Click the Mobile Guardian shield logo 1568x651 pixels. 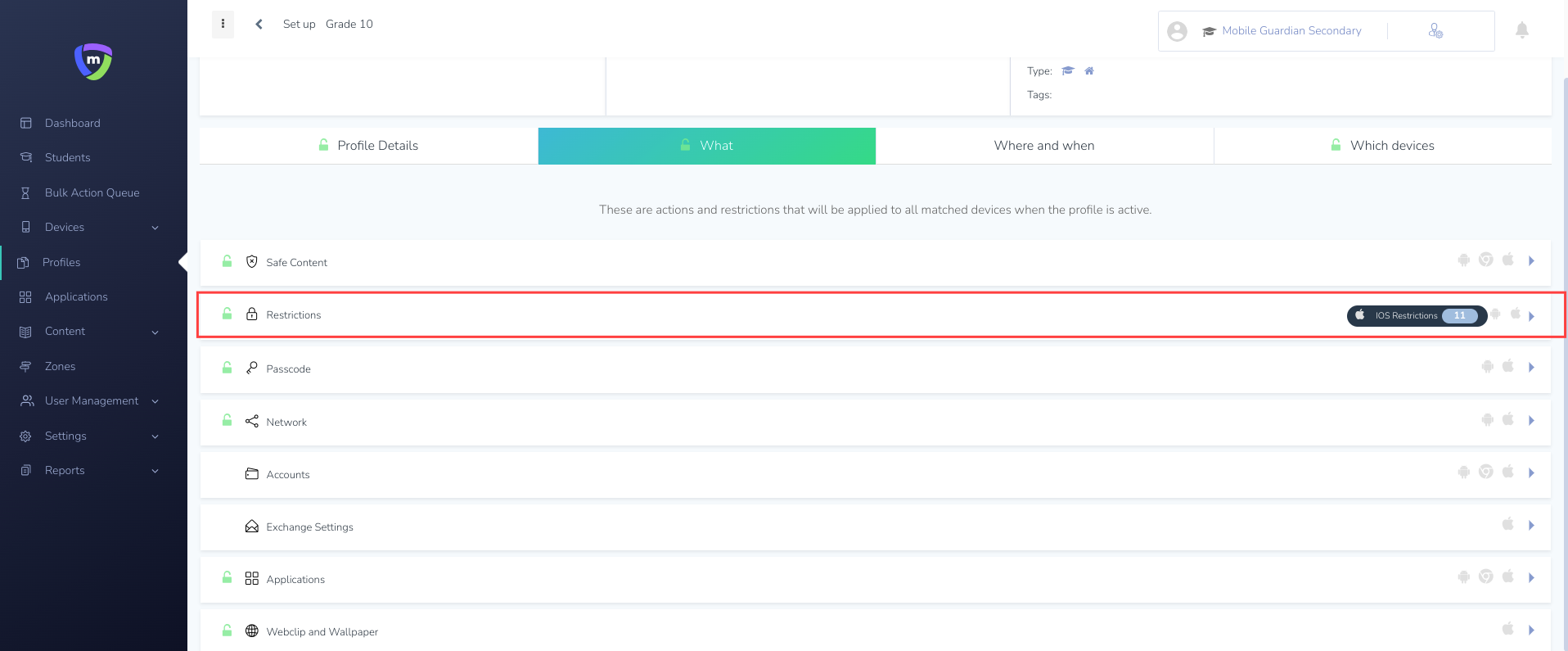[93, 61]
